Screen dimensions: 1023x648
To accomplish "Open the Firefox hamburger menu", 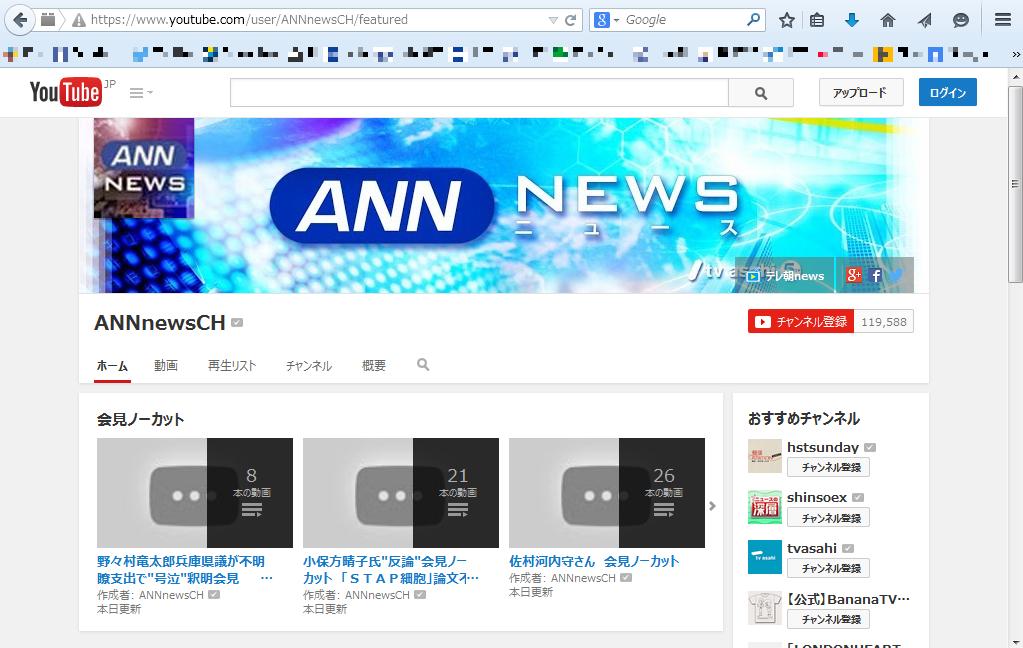I will pos(1003,20).
